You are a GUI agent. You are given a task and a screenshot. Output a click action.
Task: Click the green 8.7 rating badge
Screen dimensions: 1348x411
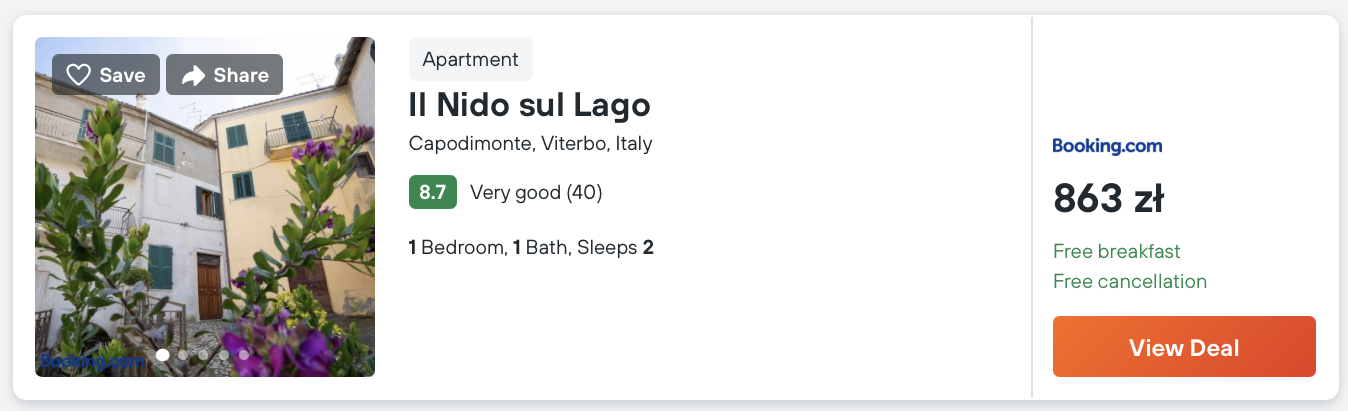433,192
